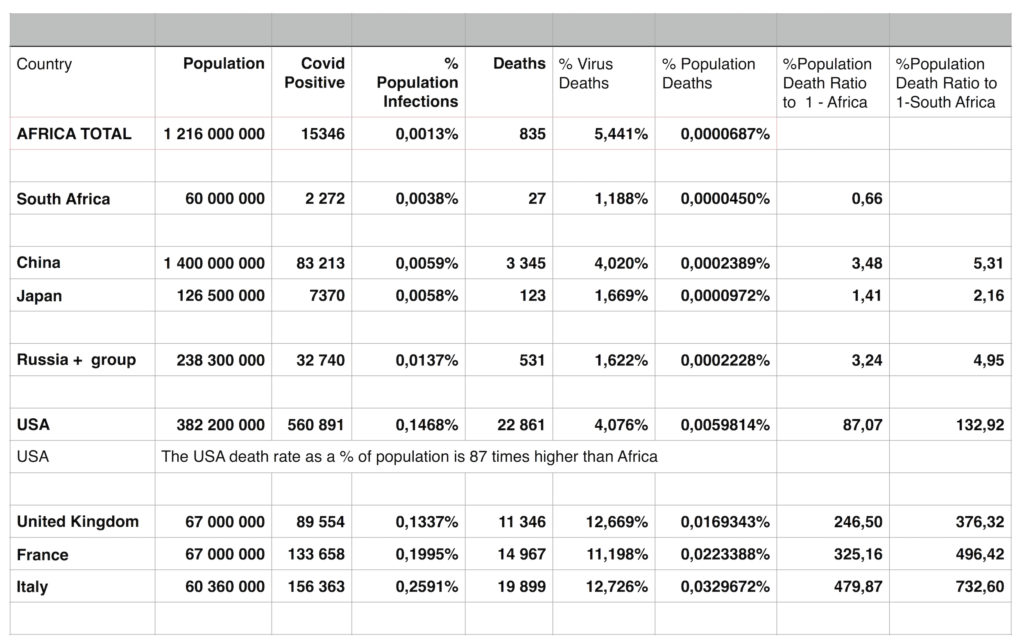The width and height of the screenshot is (1024, 643).
Task: Click the France row label
Action: [x=82, y=554]
